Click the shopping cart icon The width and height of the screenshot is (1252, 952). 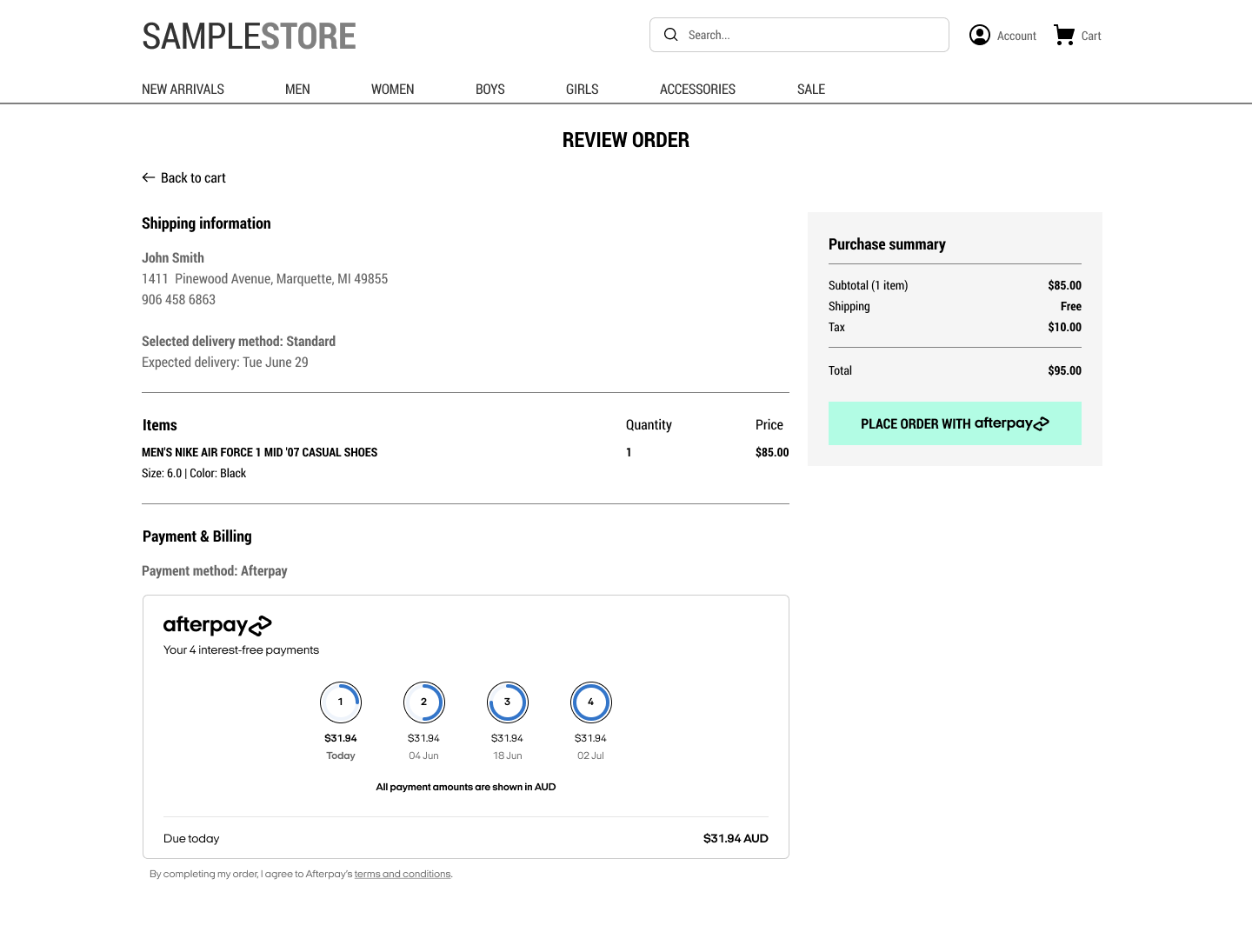1064,35
